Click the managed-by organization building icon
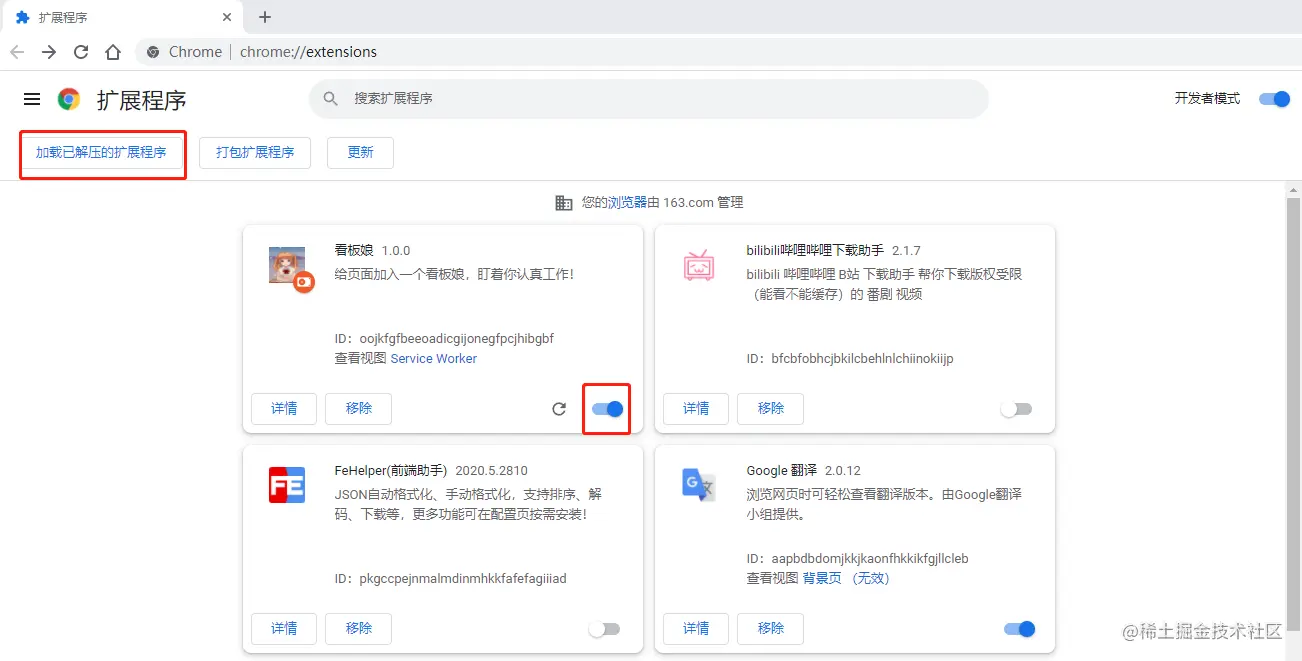The image size is (1302, 661). [x=564, y=202]
